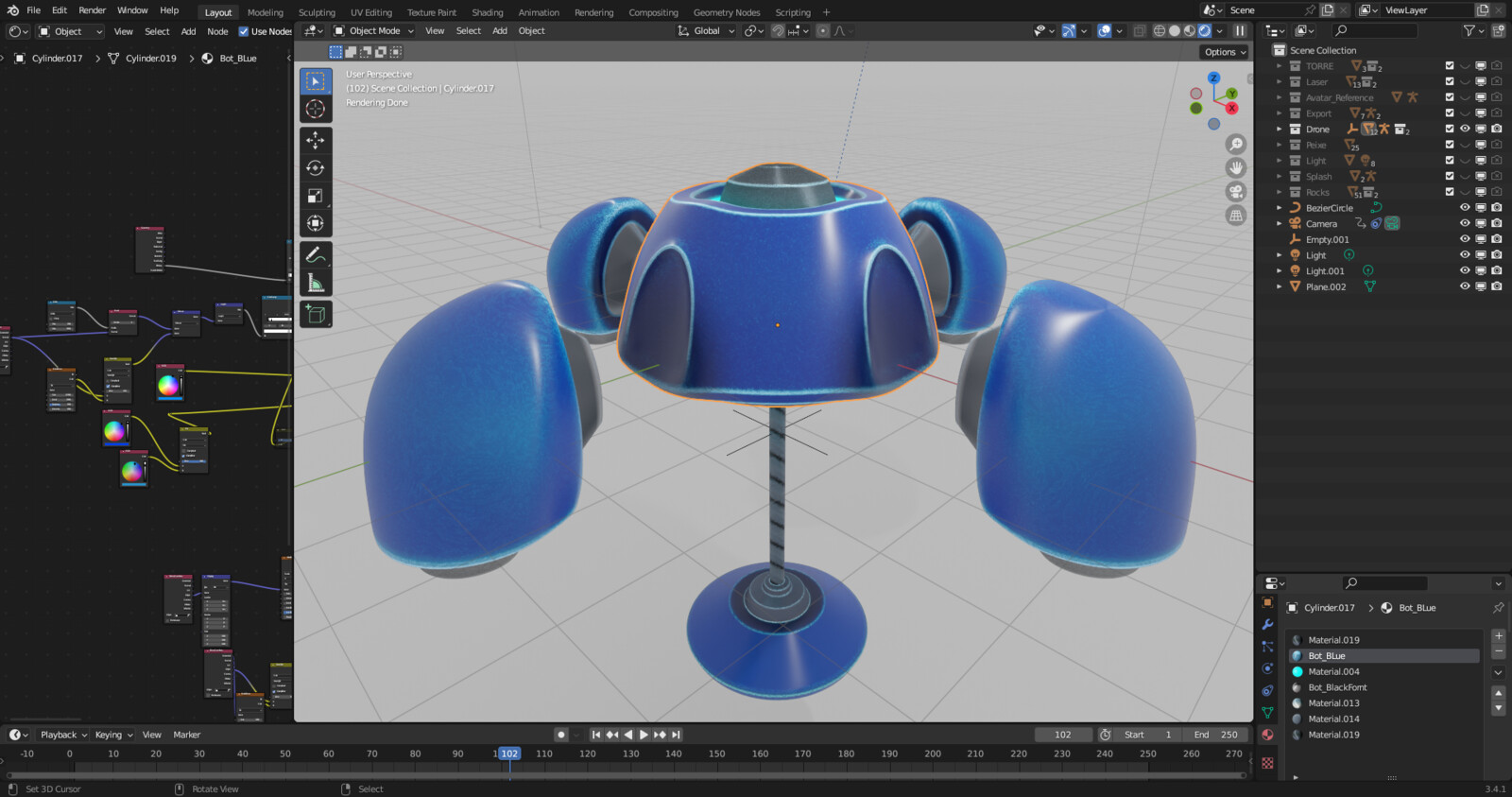
Task: Click the viewport zoom magnifier gizmo
Action: coord(1236,145)
